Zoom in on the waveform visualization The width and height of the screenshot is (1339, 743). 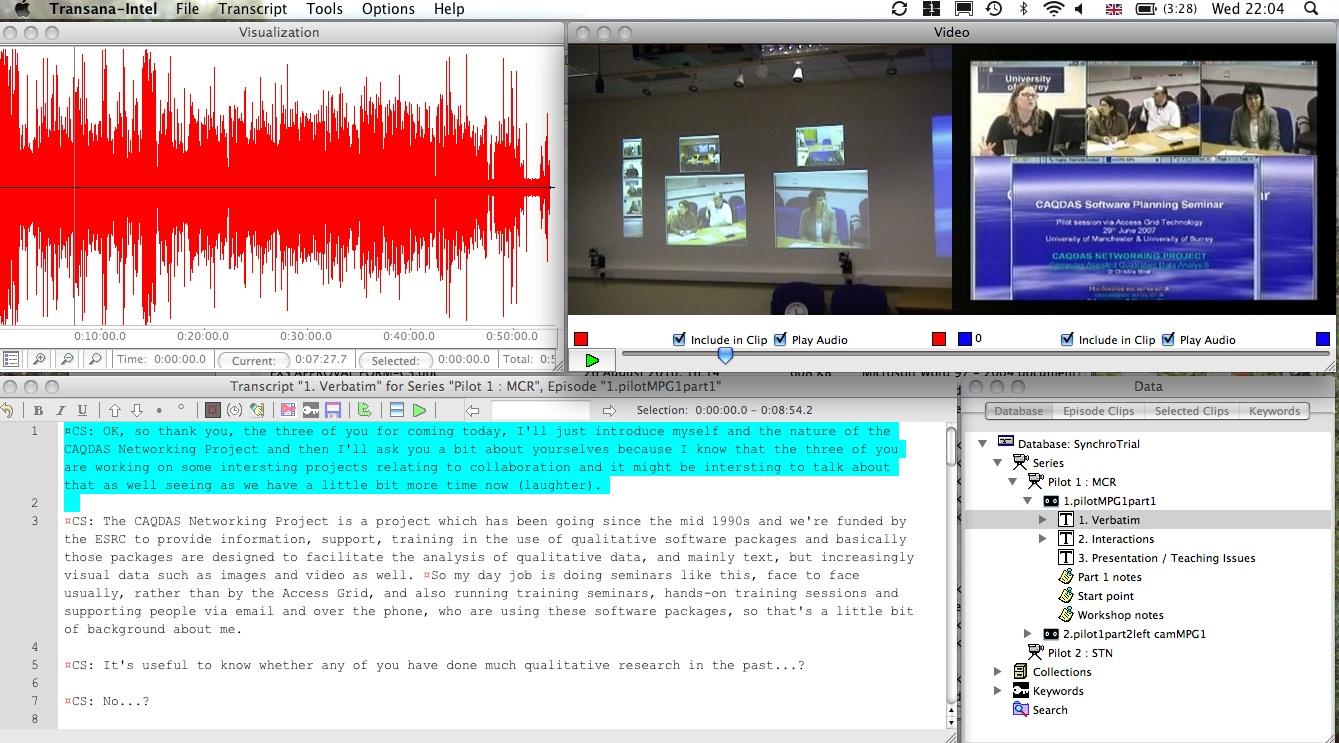pyautogui.click(x=39, y=359)
